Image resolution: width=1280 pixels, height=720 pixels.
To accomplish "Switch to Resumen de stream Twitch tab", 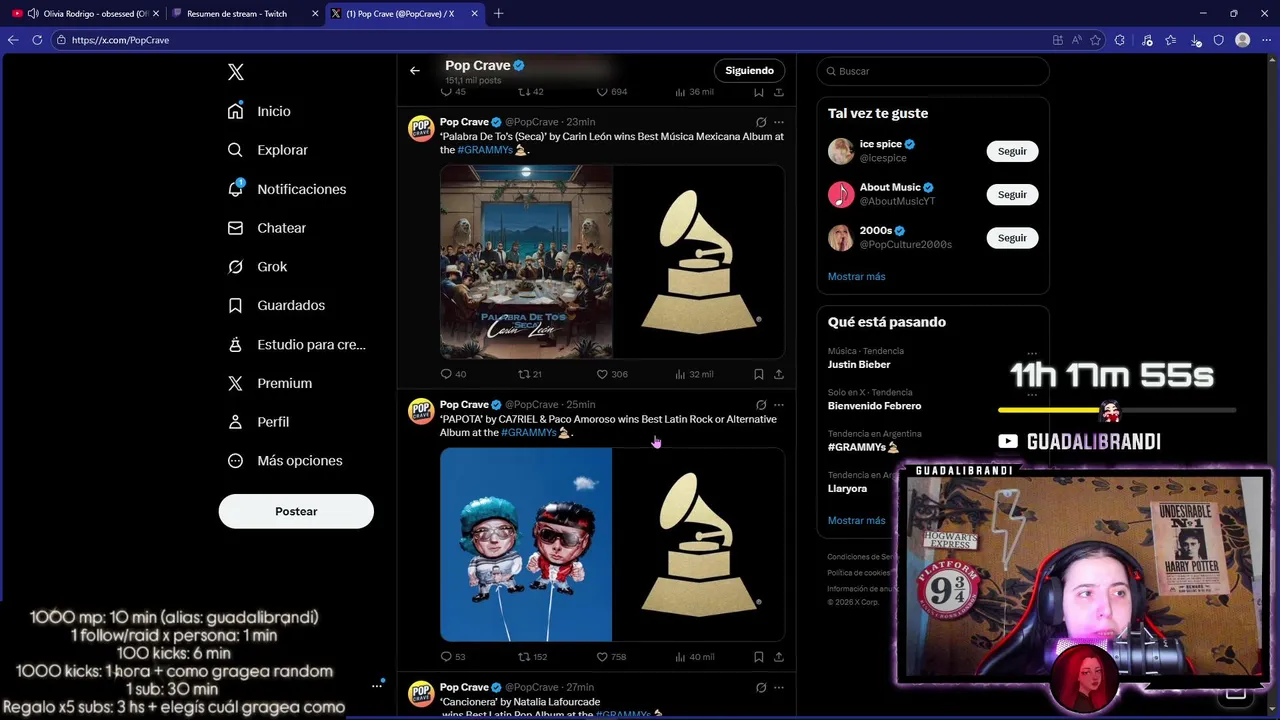I will (x=242, y=13).
